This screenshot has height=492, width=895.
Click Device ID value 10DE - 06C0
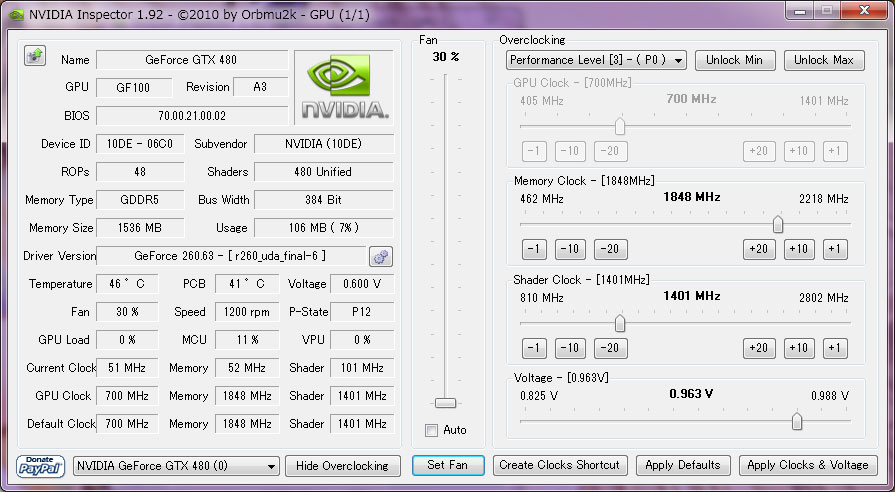pos(140,144)
